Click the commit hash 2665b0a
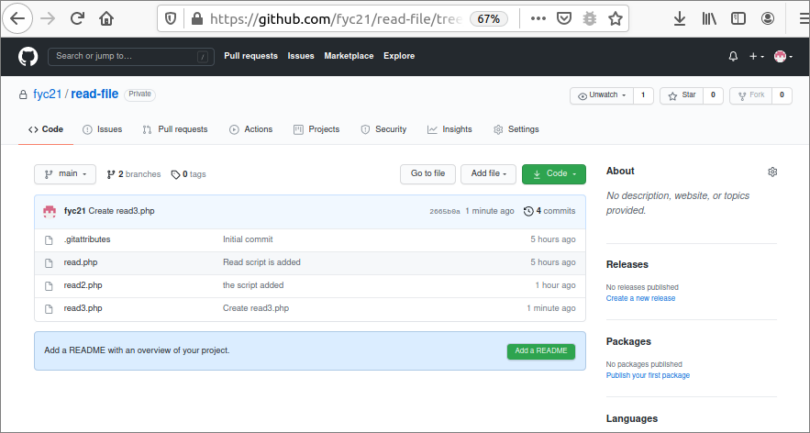Screen dimensions: 810x433 click(445, 211)
